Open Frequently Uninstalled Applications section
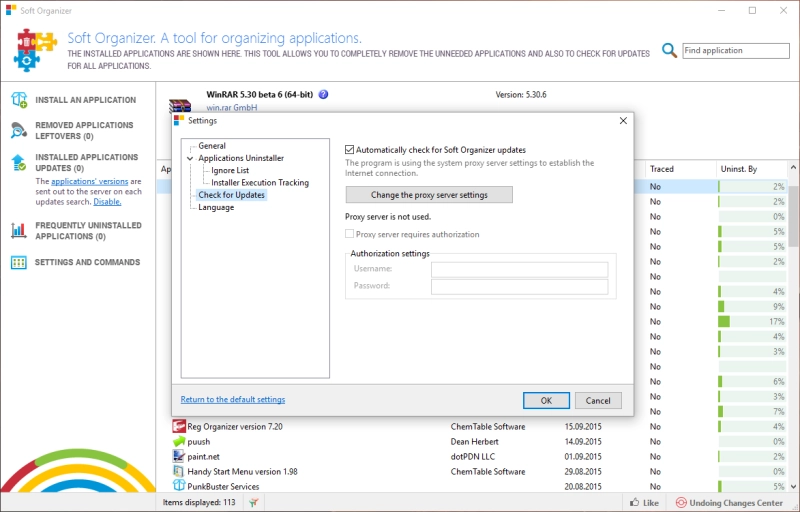This screenshot has width=800, height=512. click(88, 231)
